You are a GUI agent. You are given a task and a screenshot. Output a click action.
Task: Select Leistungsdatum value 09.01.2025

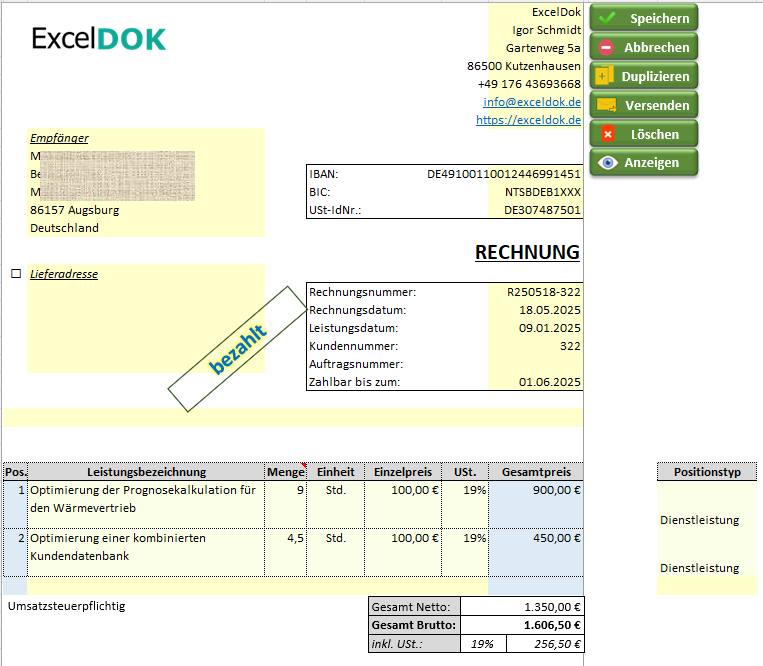point(549,328)
